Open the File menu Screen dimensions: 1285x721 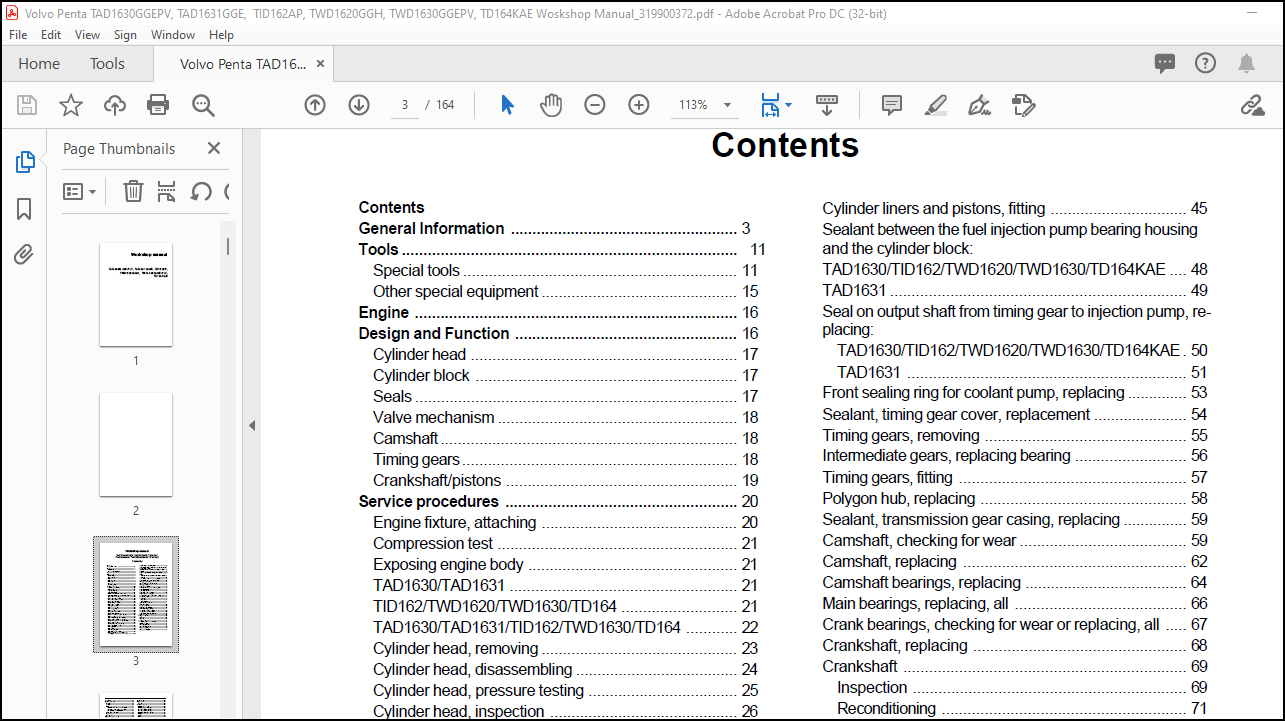click(18, 34)
